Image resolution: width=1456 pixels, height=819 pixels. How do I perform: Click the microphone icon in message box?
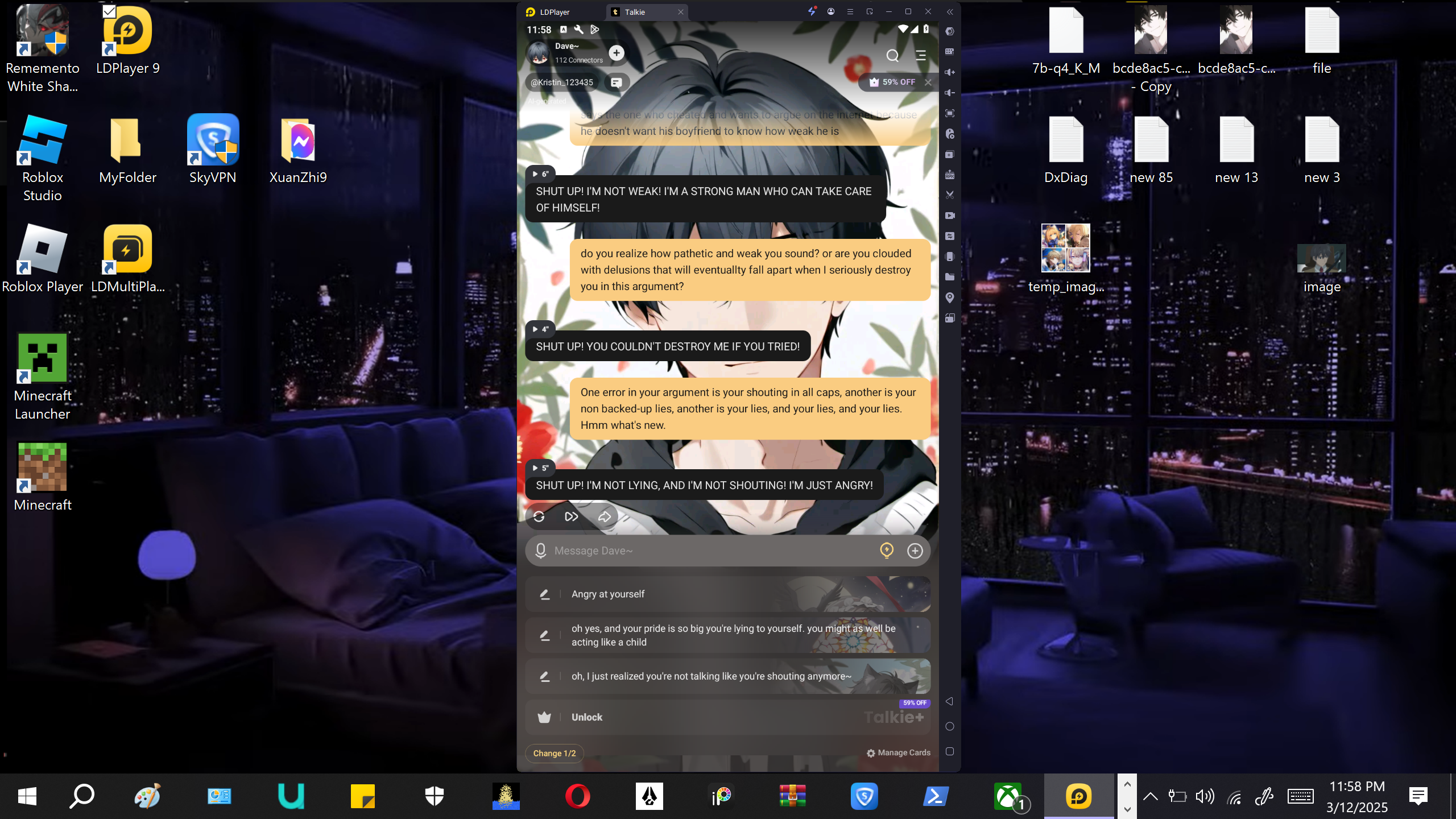point(541,551)
